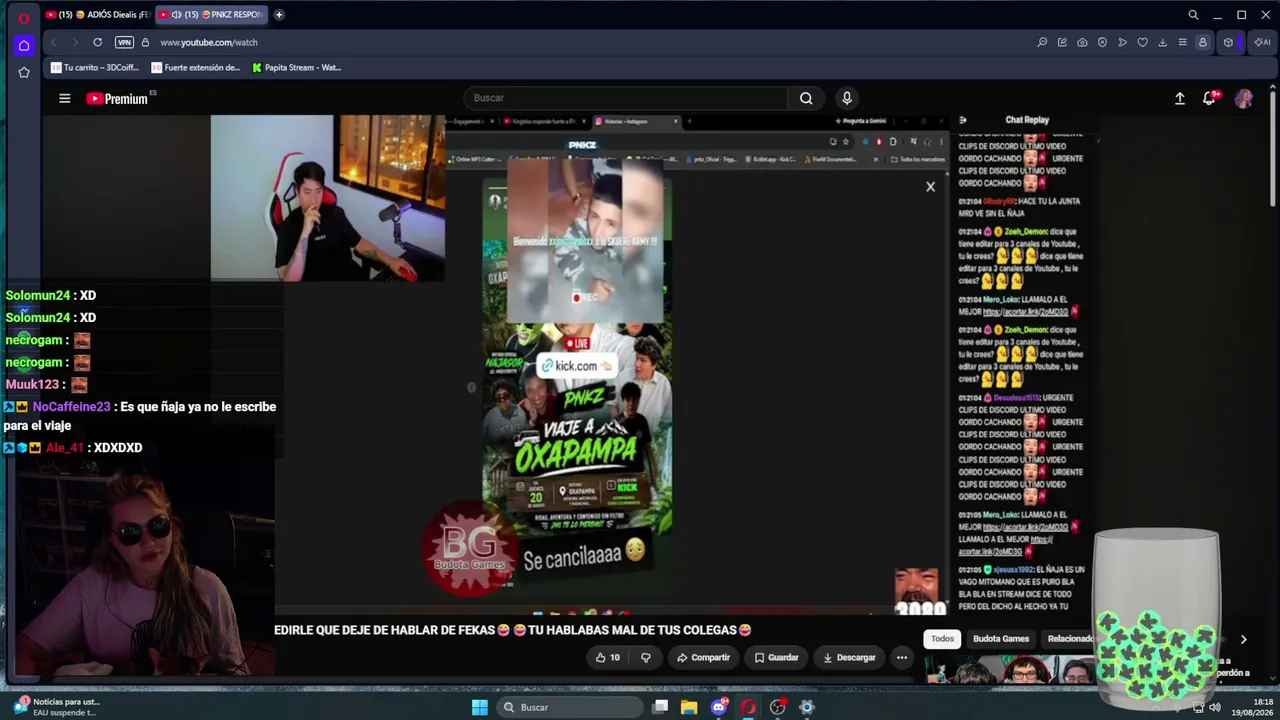Screen dimensions: 1280x720
Task: Open the YouTube account avatar menu
Action: point(1244,98)
